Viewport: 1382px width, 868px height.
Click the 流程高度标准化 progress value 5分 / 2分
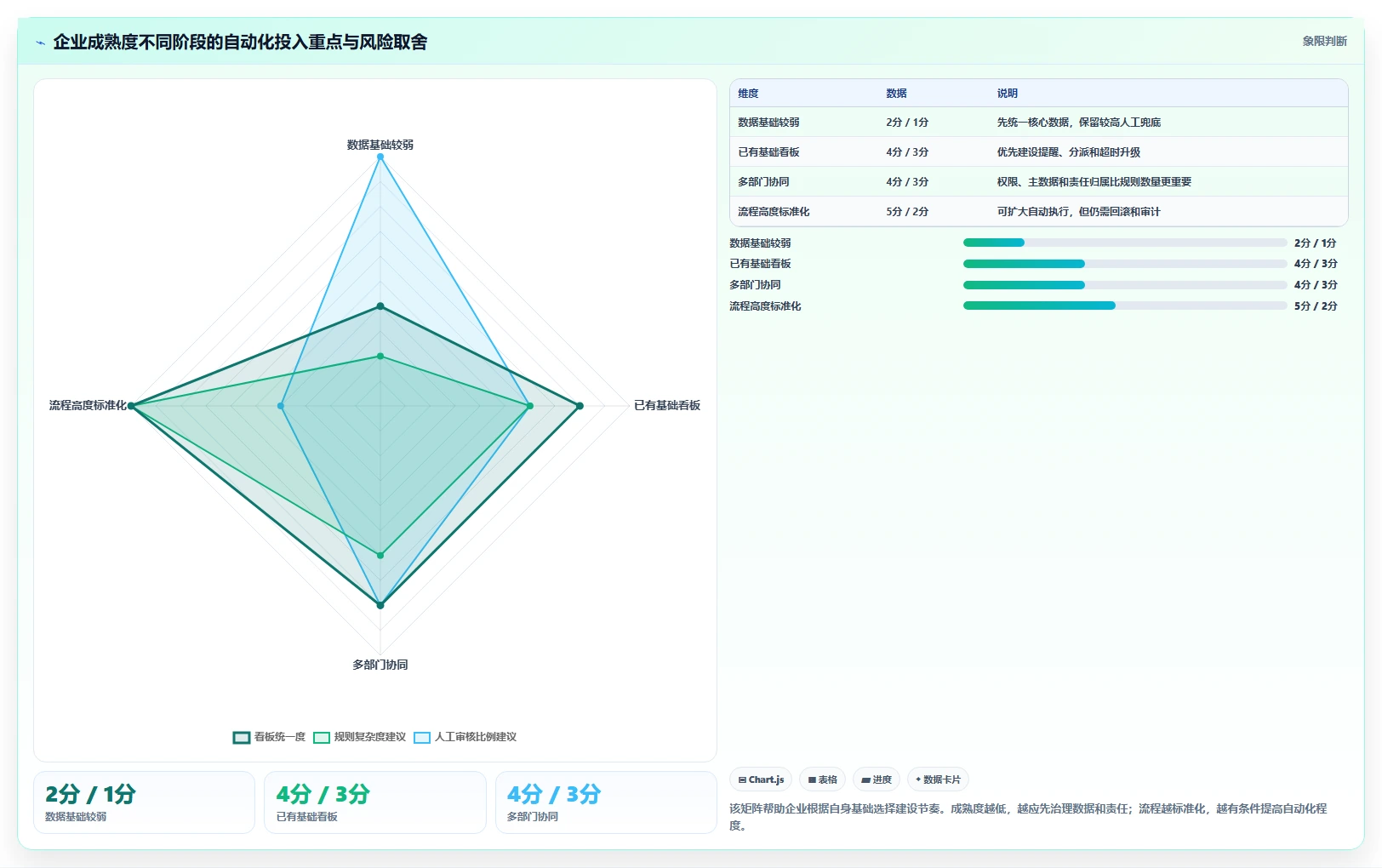(x=1316, y=306)
